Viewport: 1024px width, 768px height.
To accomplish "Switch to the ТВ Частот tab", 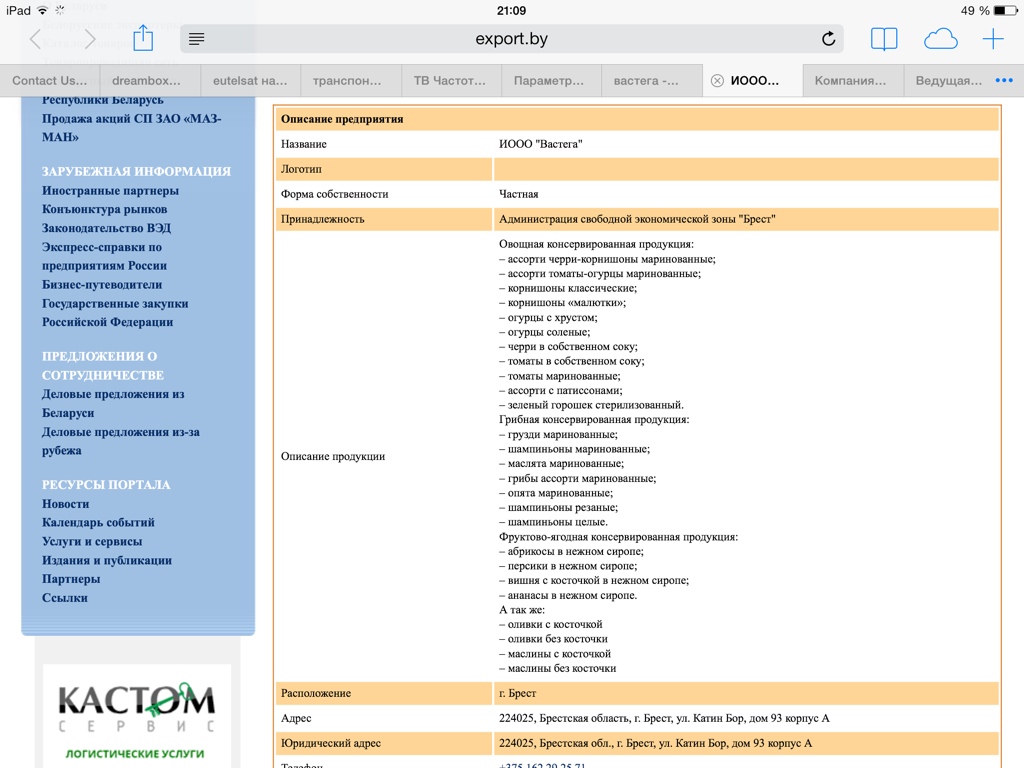I will point(451,81).
